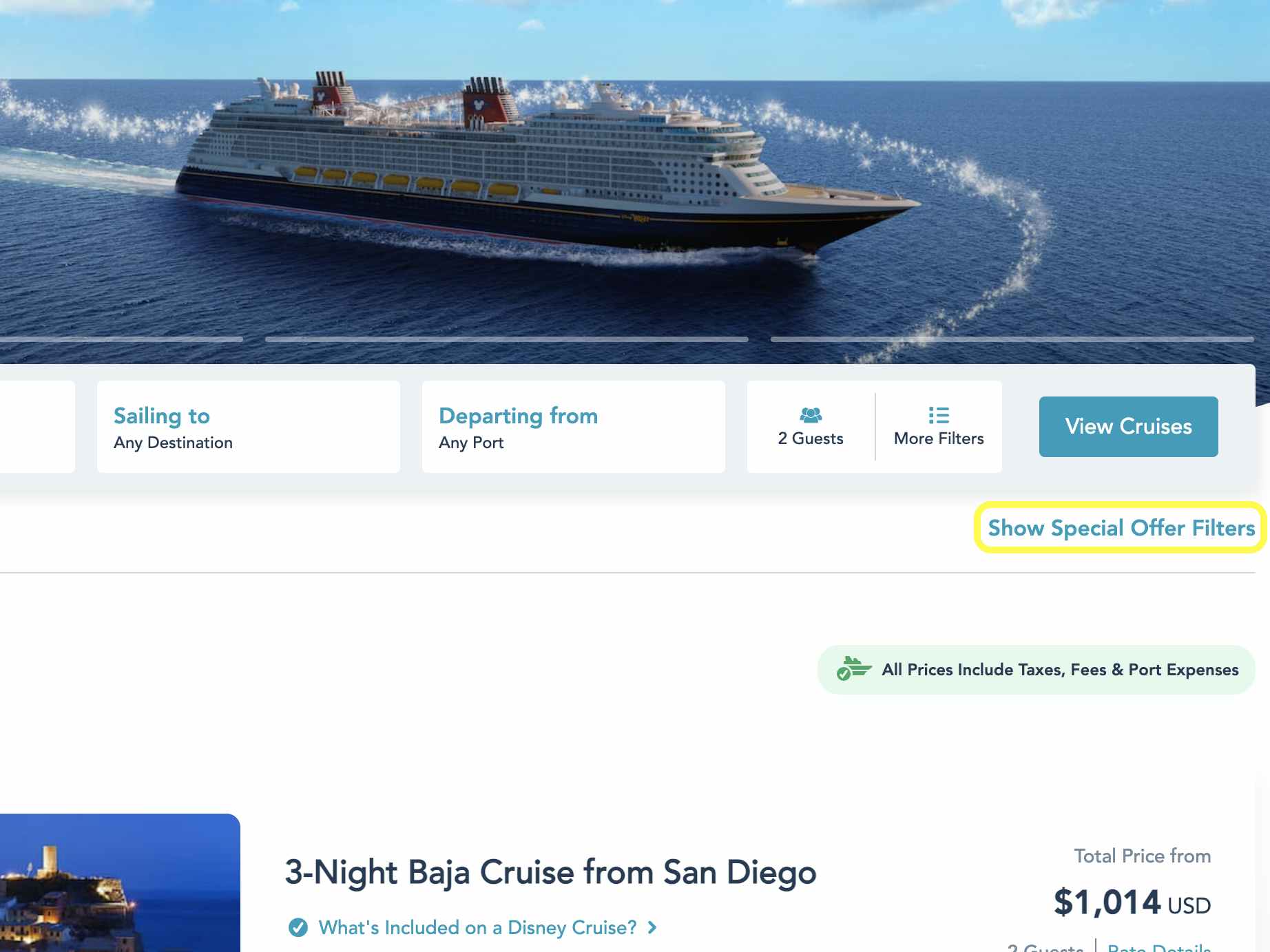Click the View Cruises button
Viewport: 1270px width, 952px height.
pos(1129,426)
